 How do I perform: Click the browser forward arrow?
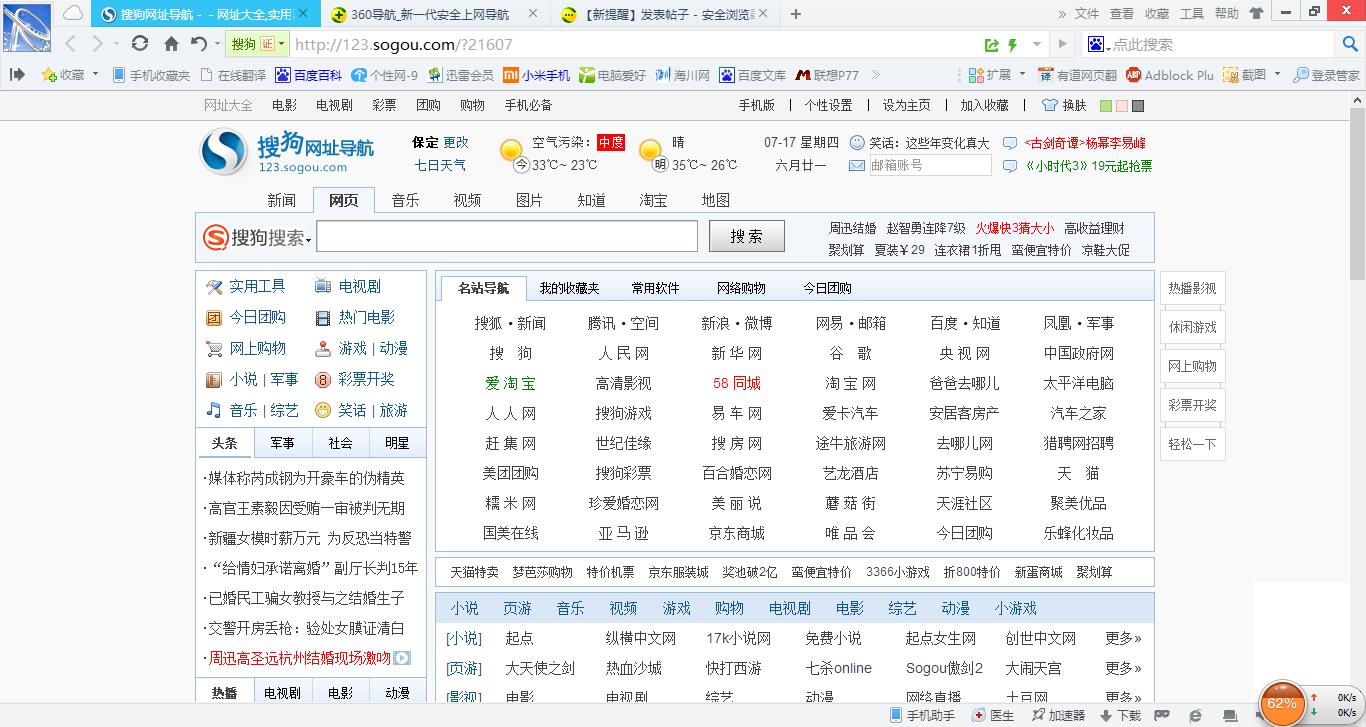[x=98, y=44]
